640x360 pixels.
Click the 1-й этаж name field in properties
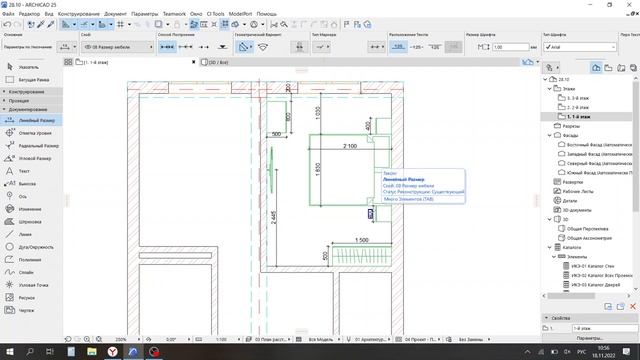604,328
